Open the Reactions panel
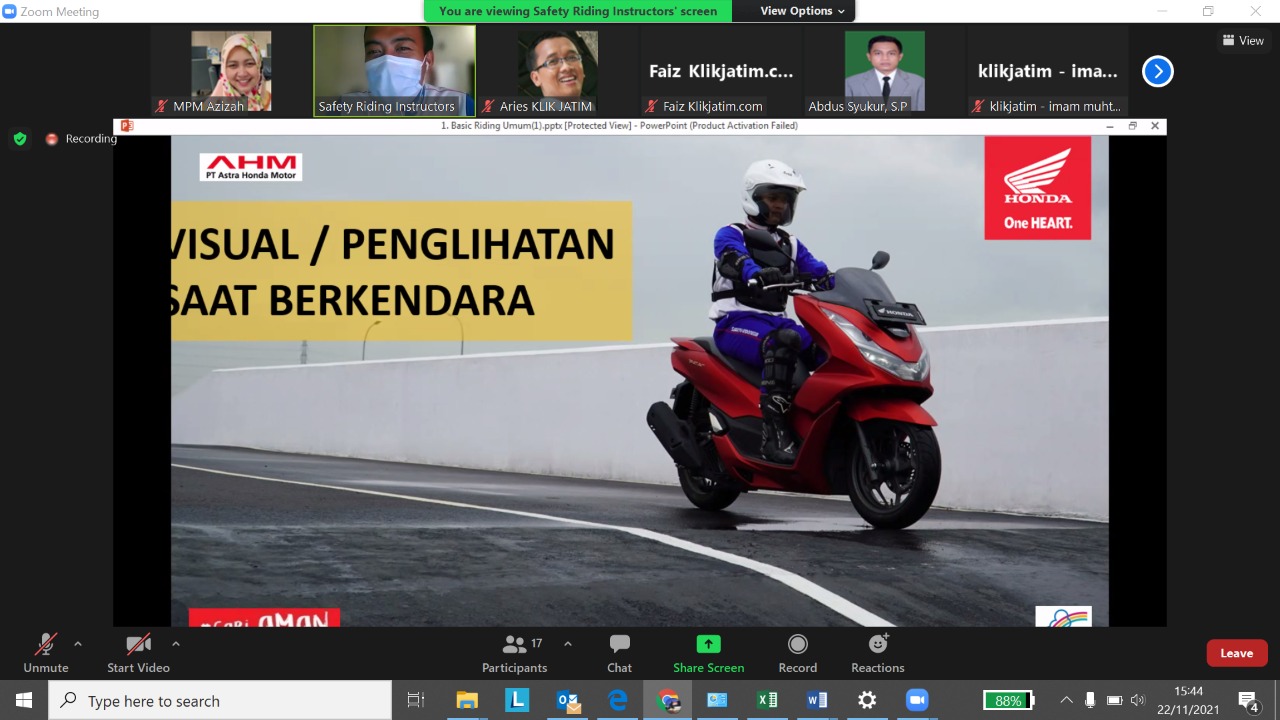Screen dimensions: 1280x720 tap(877, 652)
